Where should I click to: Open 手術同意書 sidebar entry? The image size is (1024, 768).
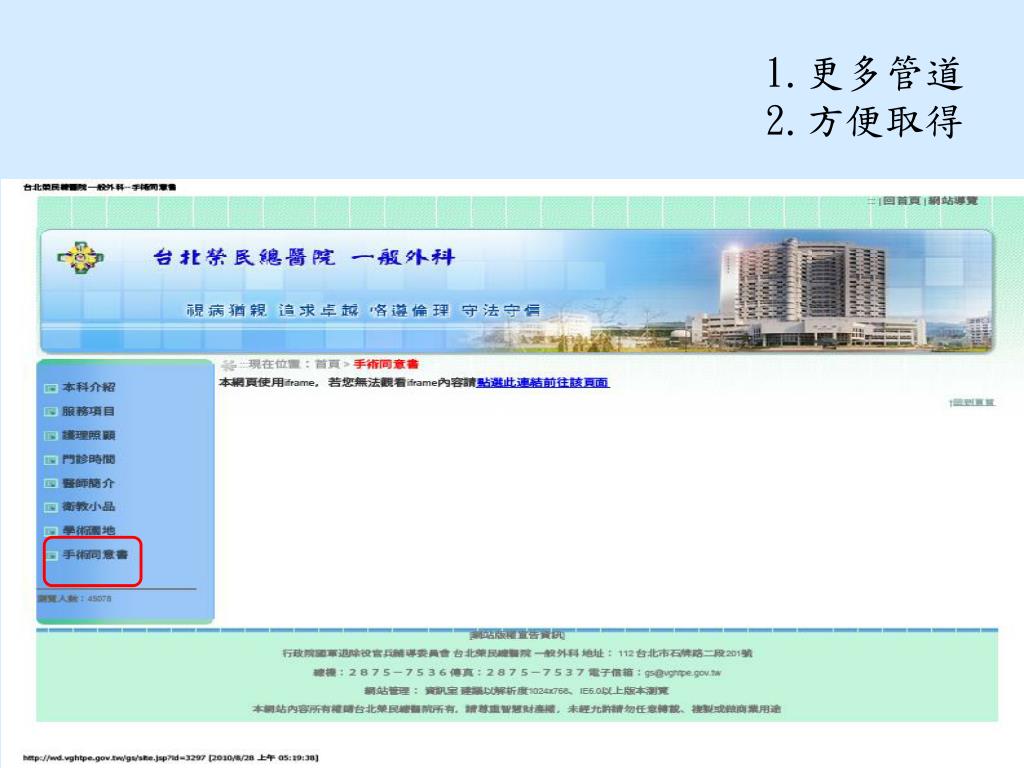(x=95, y=554)
